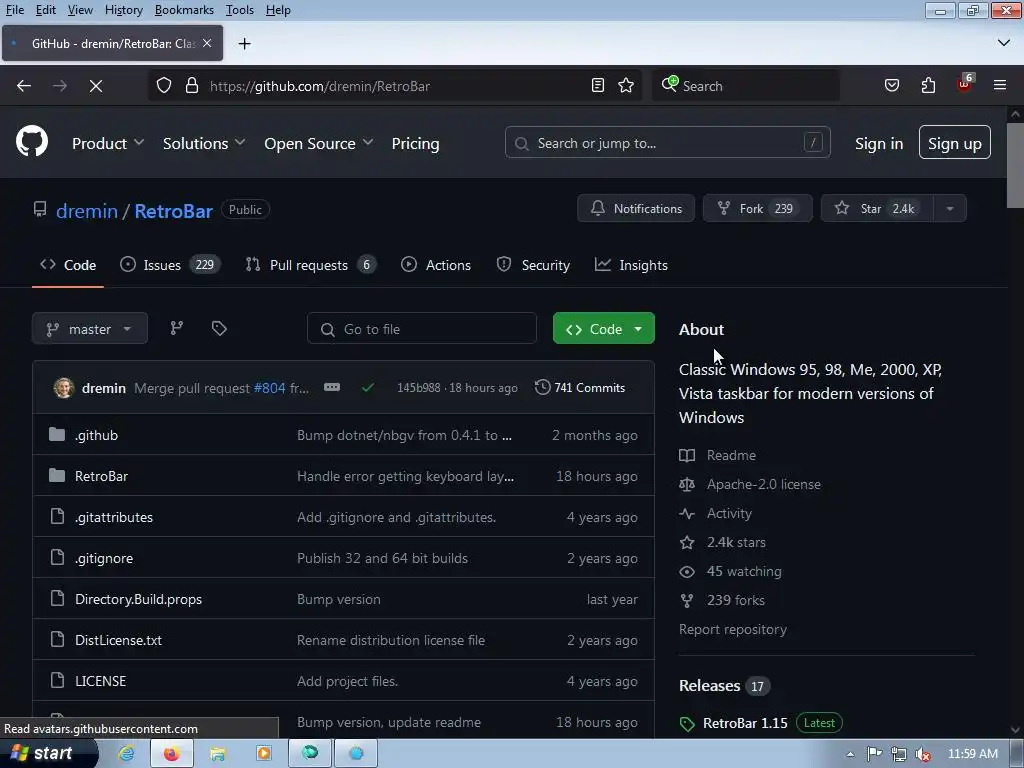
Task: Toggle reader view icon in address bar
Action: click(598, 86)
